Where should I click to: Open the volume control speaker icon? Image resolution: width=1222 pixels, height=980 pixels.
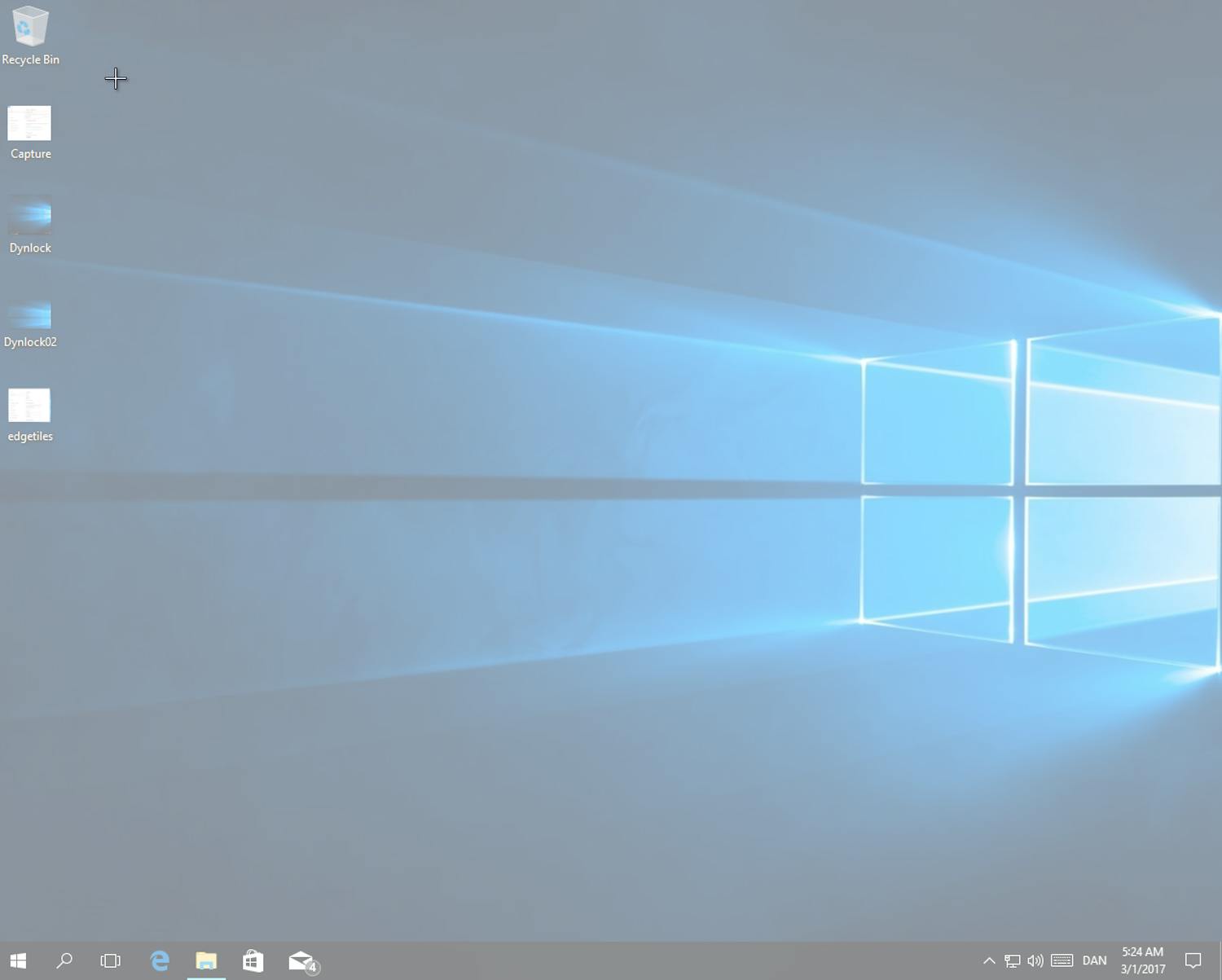point(1035,961)
